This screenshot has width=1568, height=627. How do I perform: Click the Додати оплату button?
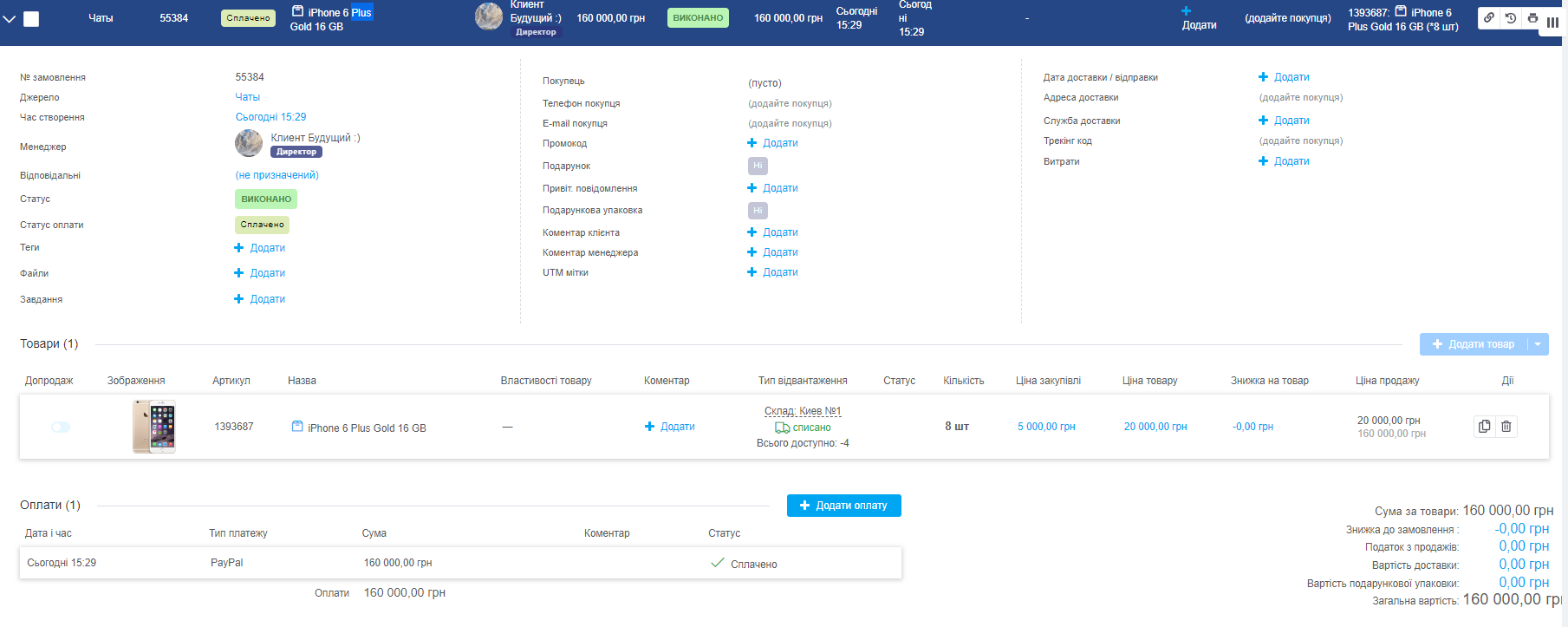[x=843, y=506]
